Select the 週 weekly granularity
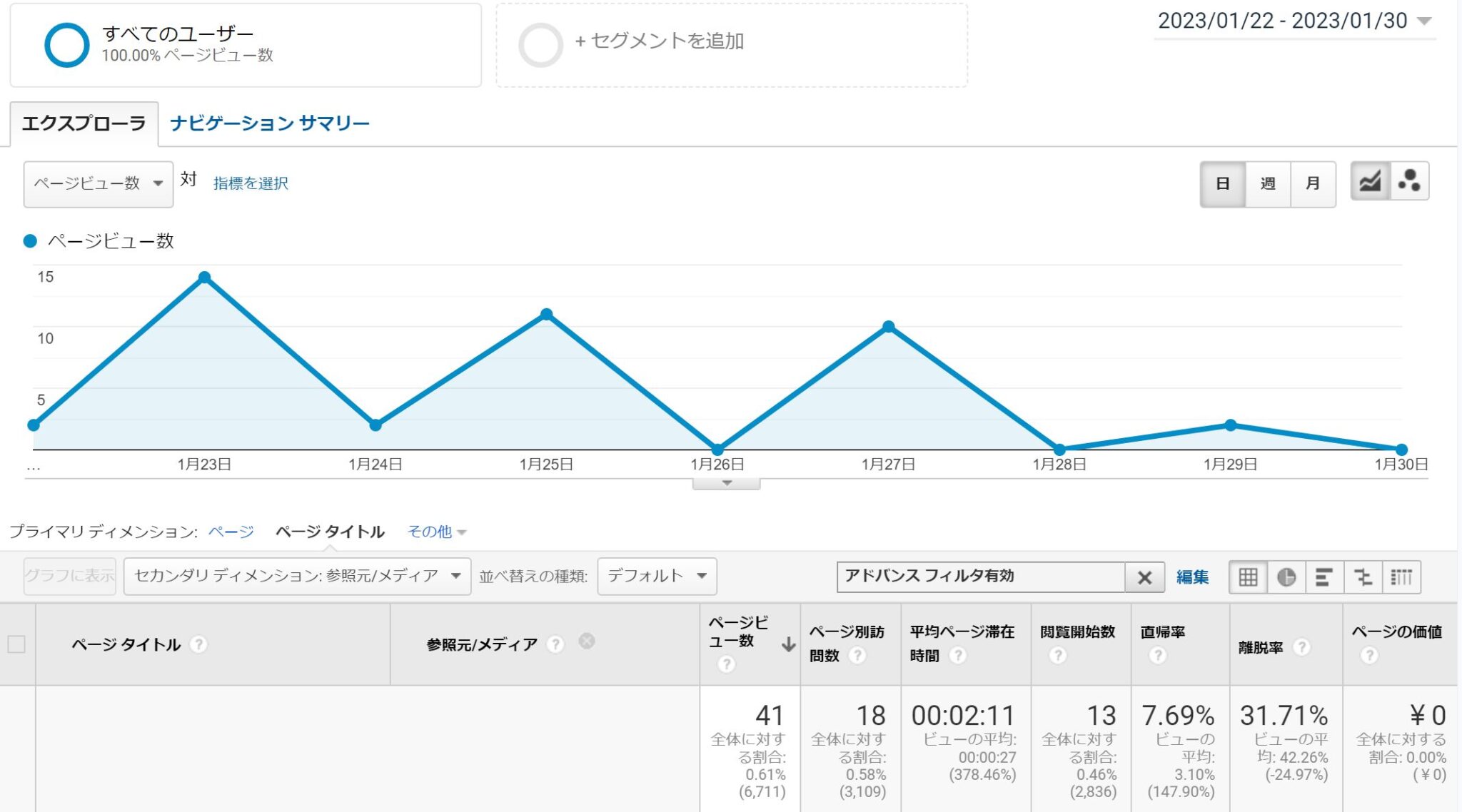 [1268, 184]
